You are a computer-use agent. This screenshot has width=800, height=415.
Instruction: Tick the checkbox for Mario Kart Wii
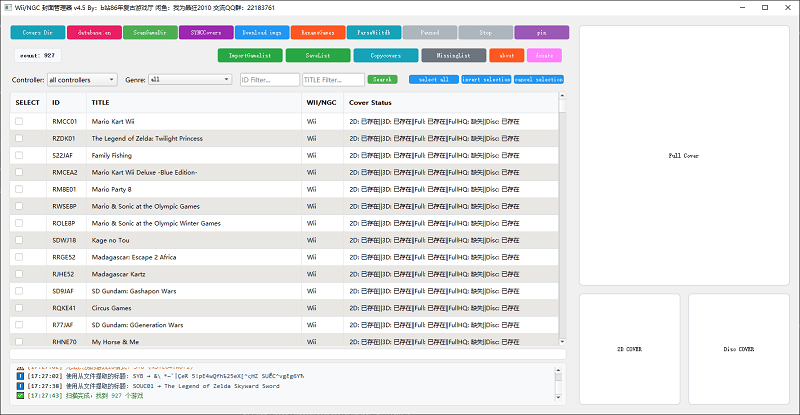19,121
